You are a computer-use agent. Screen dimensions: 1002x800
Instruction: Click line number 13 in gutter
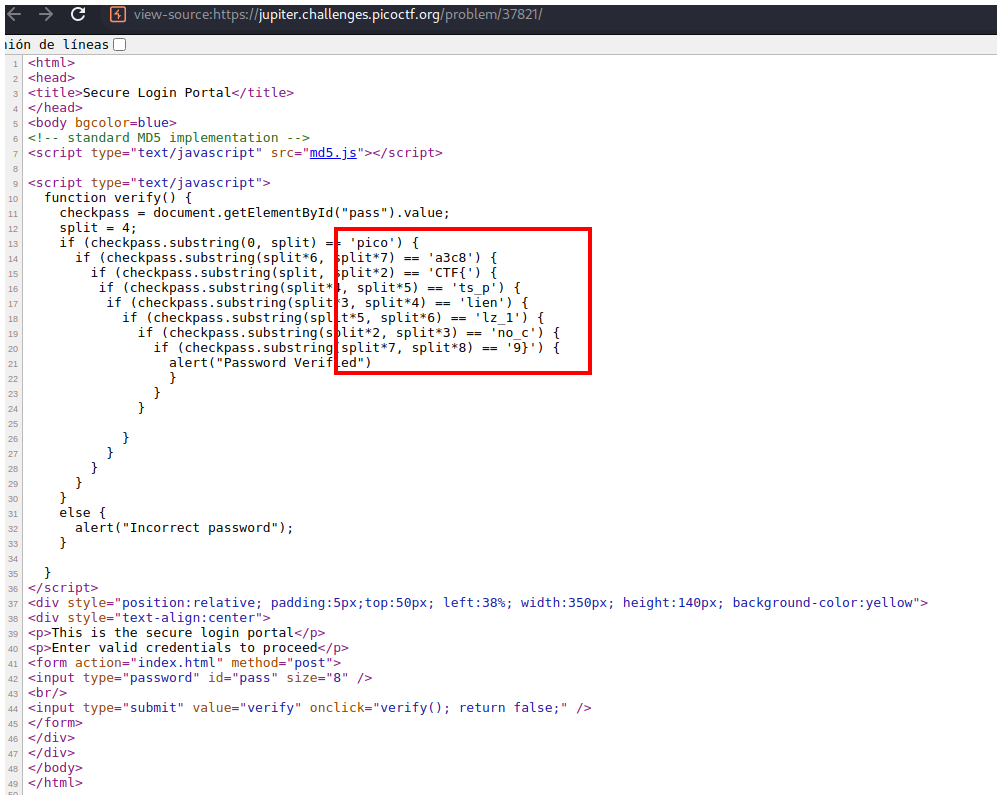point(13,243)
